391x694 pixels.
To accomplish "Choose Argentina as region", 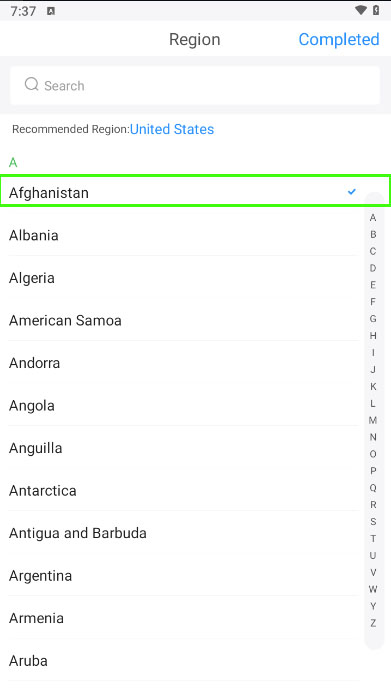I will click(x=182, y=575).
